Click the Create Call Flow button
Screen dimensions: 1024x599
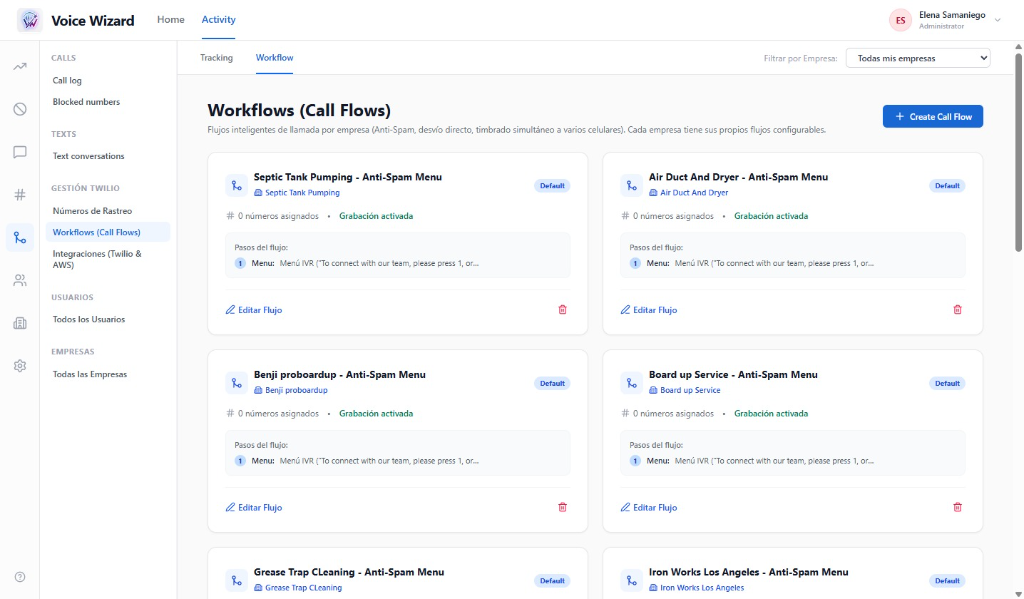pos(933,116)
